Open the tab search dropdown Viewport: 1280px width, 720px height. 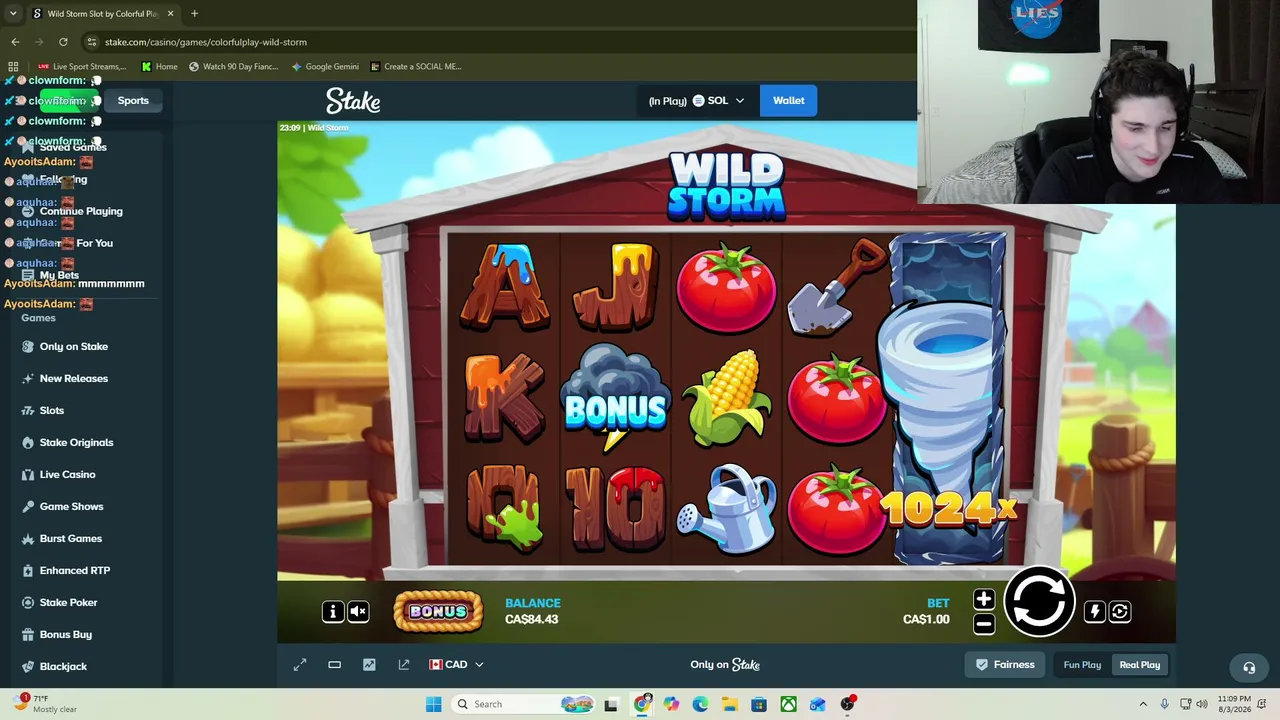(13, 13)
